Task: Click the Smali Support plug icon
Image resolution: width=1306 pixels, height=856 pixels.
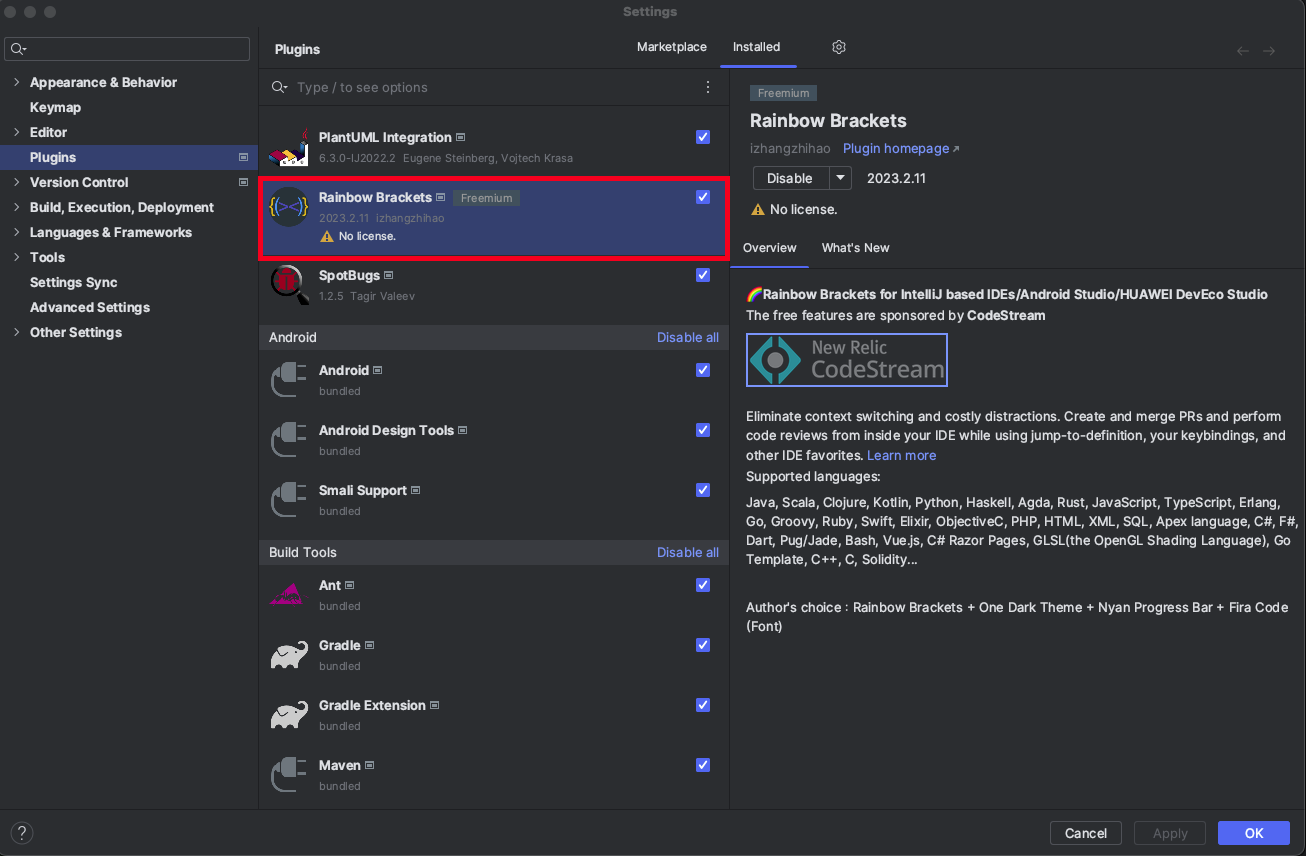Action: (x=289, y=500)
